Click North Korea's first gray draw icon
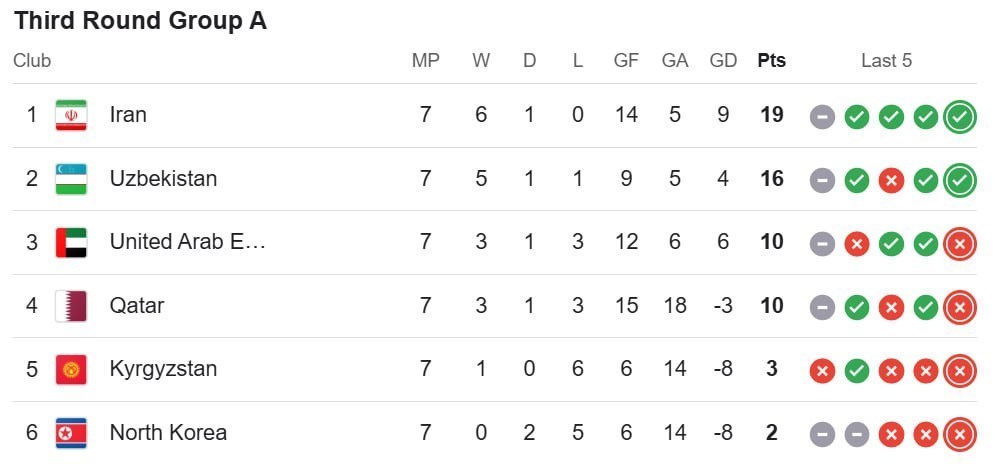 click(822, 435)
